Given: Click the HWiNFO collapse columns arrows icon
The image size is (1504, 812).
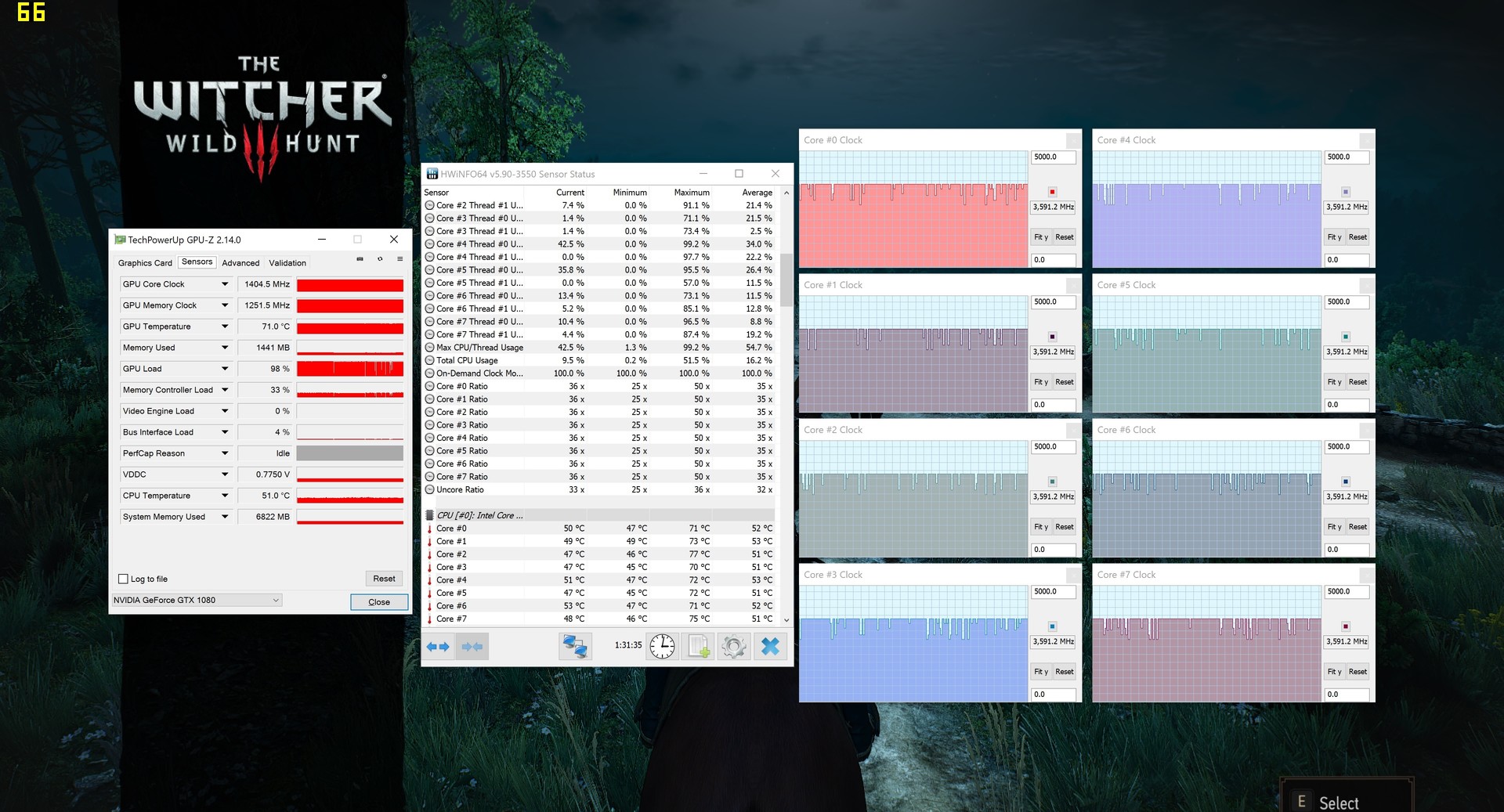Looking at the screenshot, I should point(472,647).
